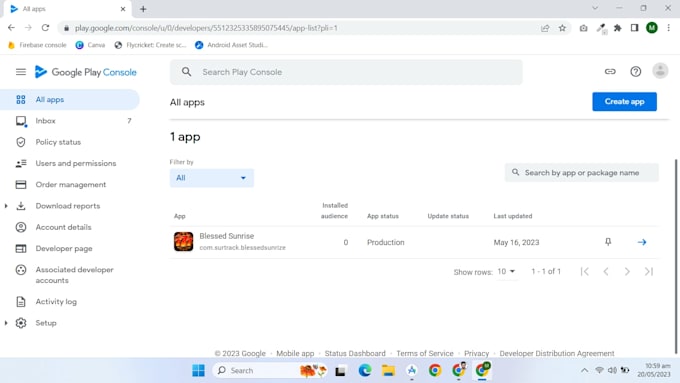680x383 pixels.
Task: Open the Blessed Sunrise app name
Action: 226,236
